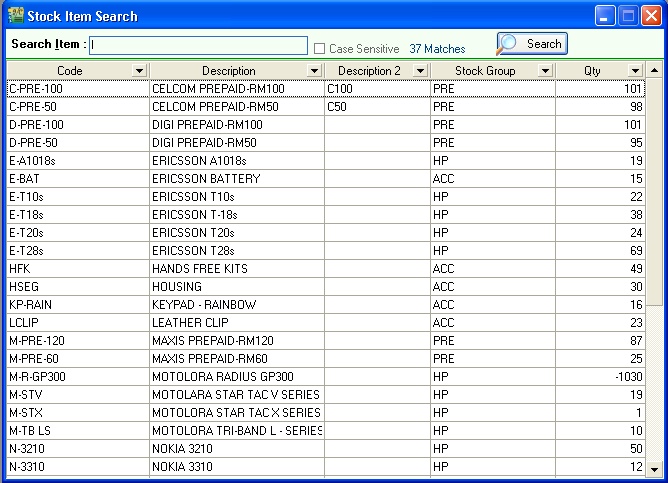The image size is (668, 483).
Task: Select the D-PRE-100 code cell
Action: (x=78, y=125)
